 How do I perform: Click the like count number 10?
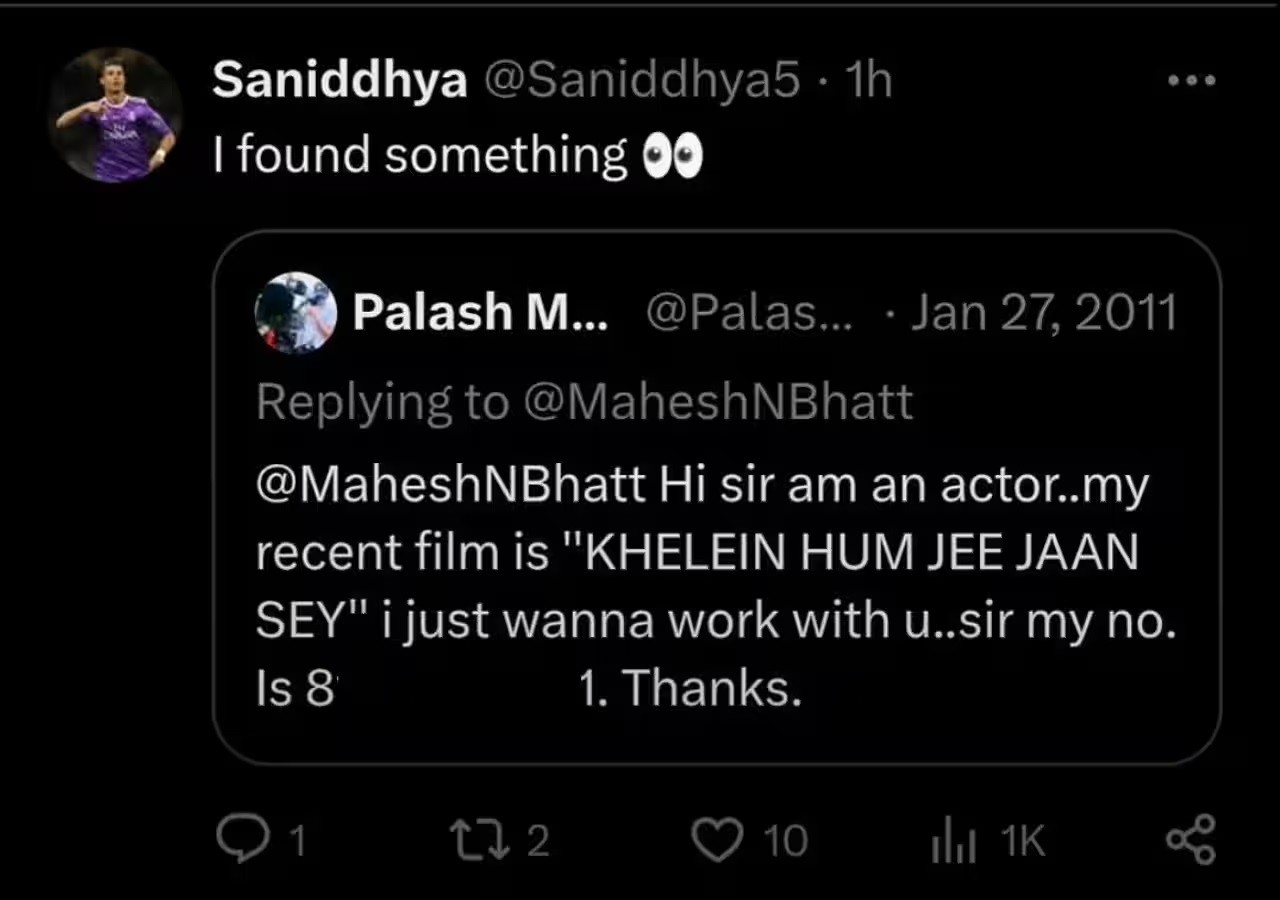point(786,842)
